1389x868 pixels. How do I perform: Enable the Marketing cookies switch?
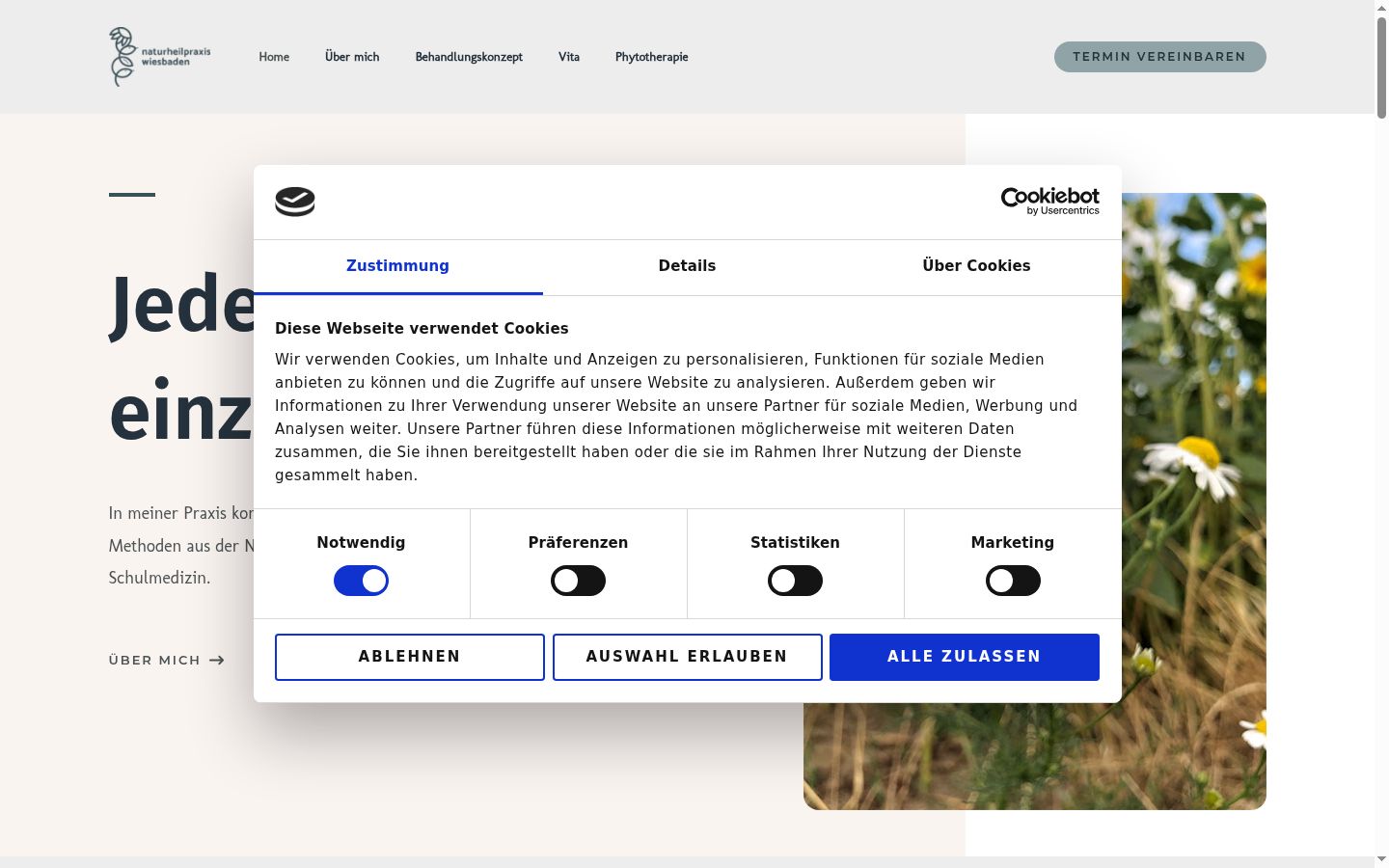point(1013,581)
